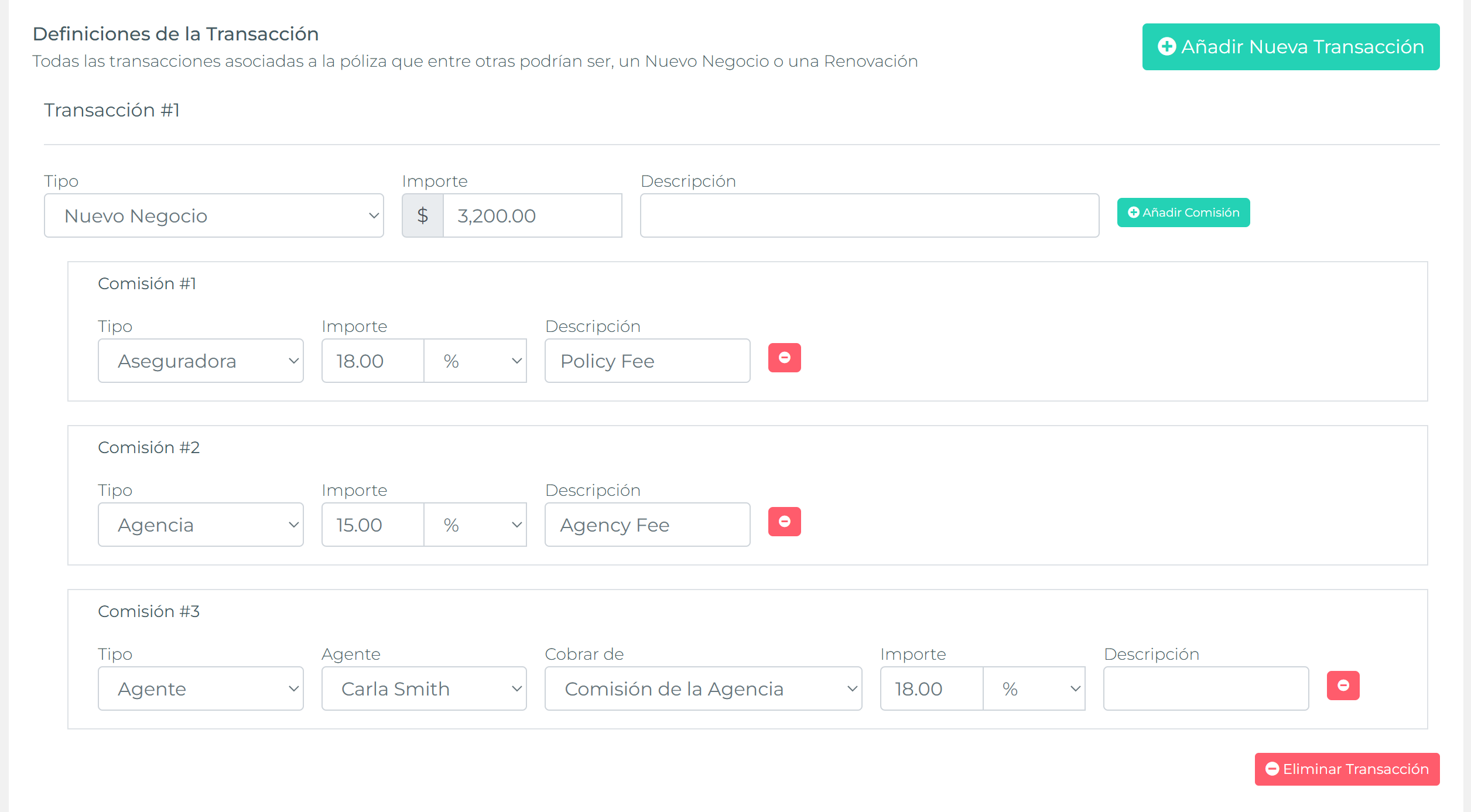Open the percent unit dropdown in Comisión #3
Image resolution: width=1471 pixels, height=812 pixels.
[x=1034, y=689]
